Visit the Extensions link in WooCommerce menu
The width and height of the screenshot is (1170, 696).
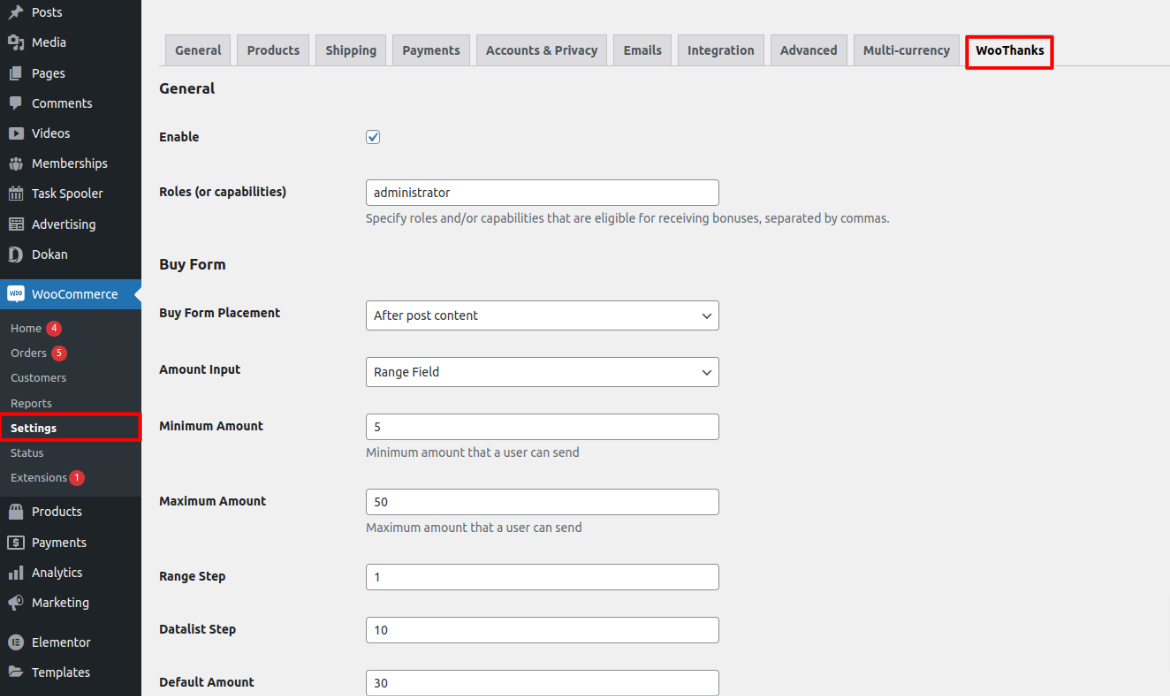(x=38, y=477)
